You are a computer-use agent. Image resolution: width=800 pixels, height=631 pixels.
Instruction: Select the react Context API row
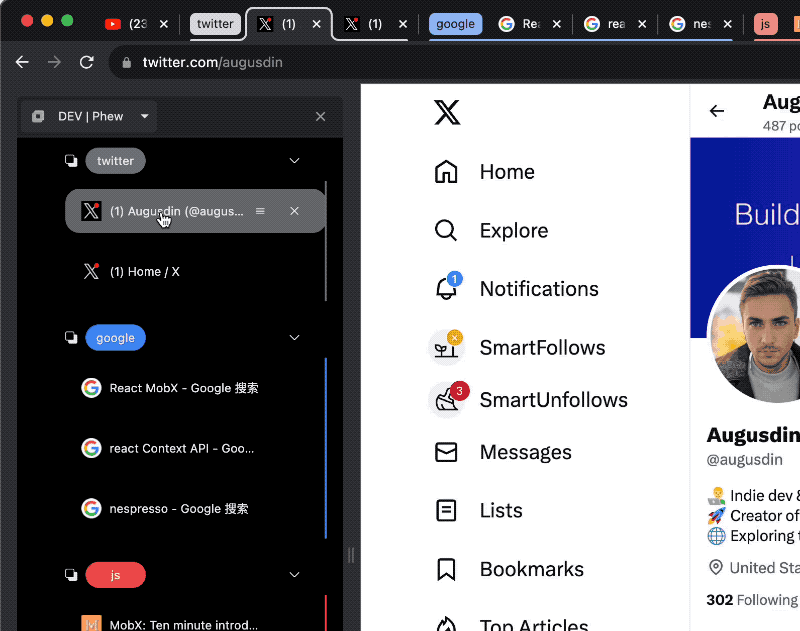coord(195,448)
